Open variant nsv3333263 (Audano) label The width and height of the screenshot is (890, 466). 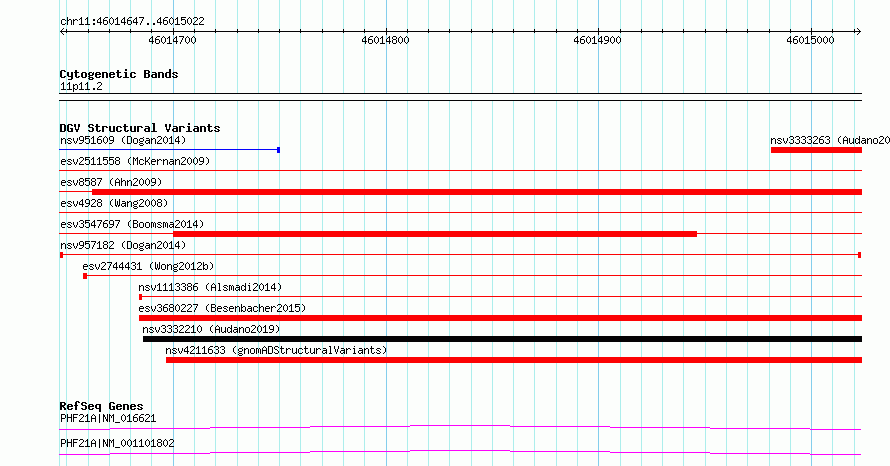[x=830, y=140]
